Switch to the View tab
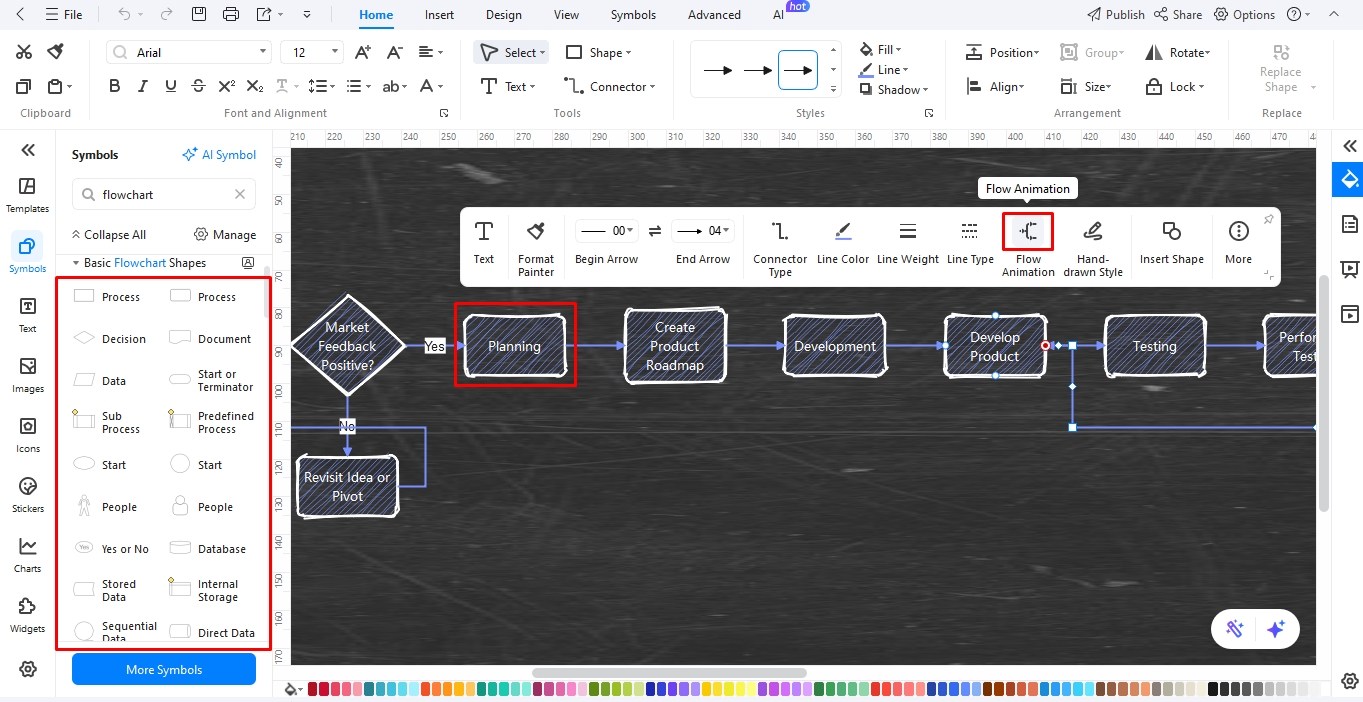The image size is (1363, 702). point(566,15)
